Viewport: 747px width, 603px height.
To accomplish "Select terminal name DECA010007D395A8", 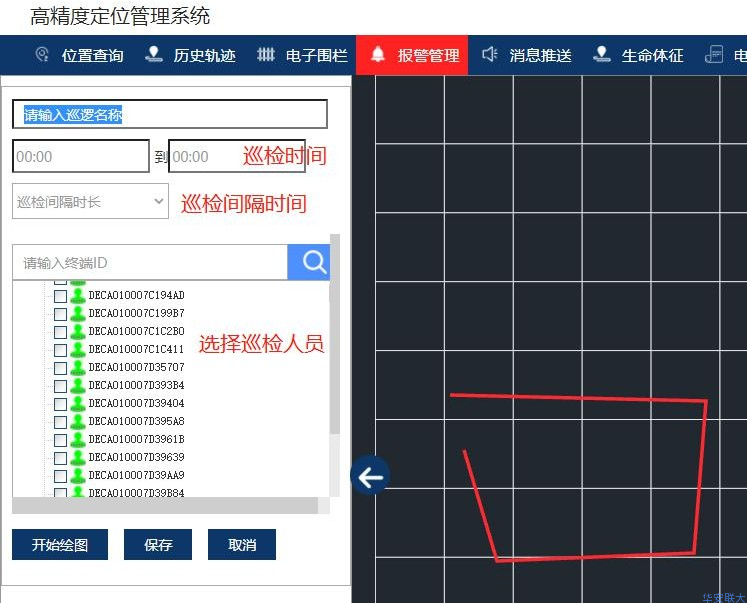I will [x=136, y=422].
